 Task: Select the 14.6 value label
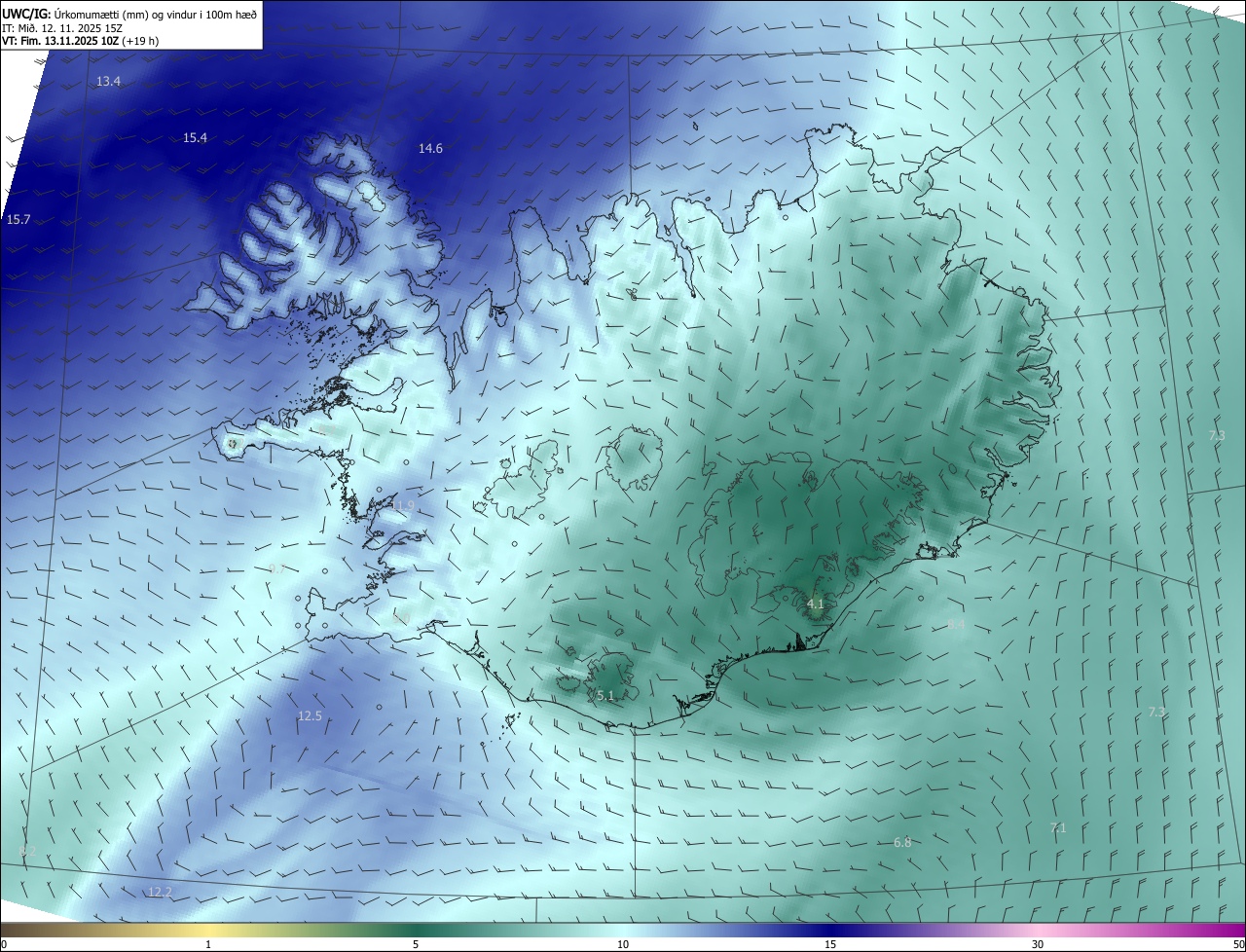(430, 149)
